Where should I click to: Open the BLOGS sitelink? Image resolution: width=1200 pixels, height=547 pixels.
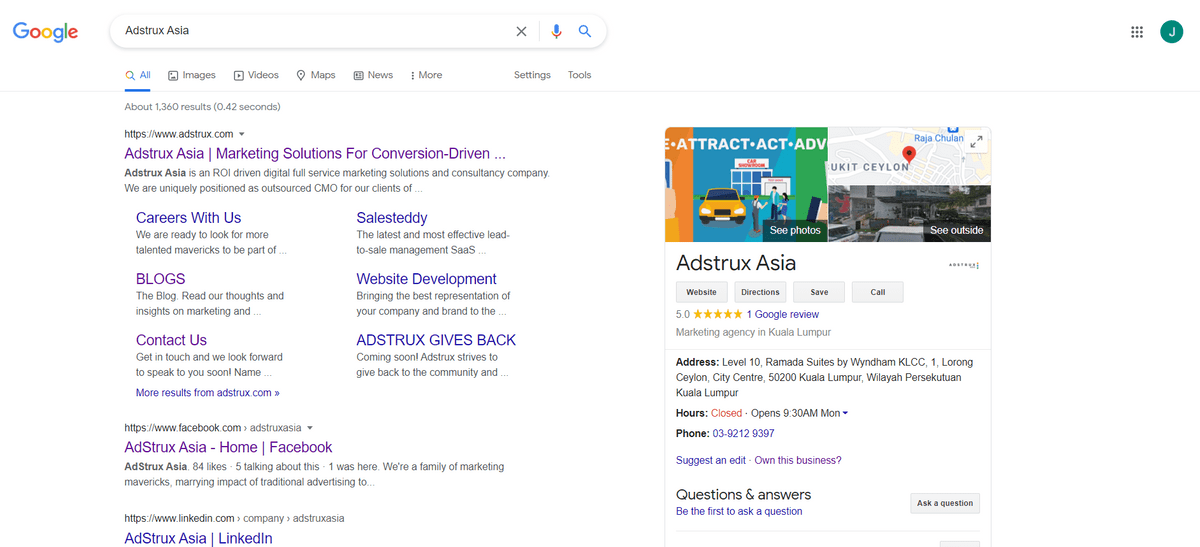[x=160, y=279]
